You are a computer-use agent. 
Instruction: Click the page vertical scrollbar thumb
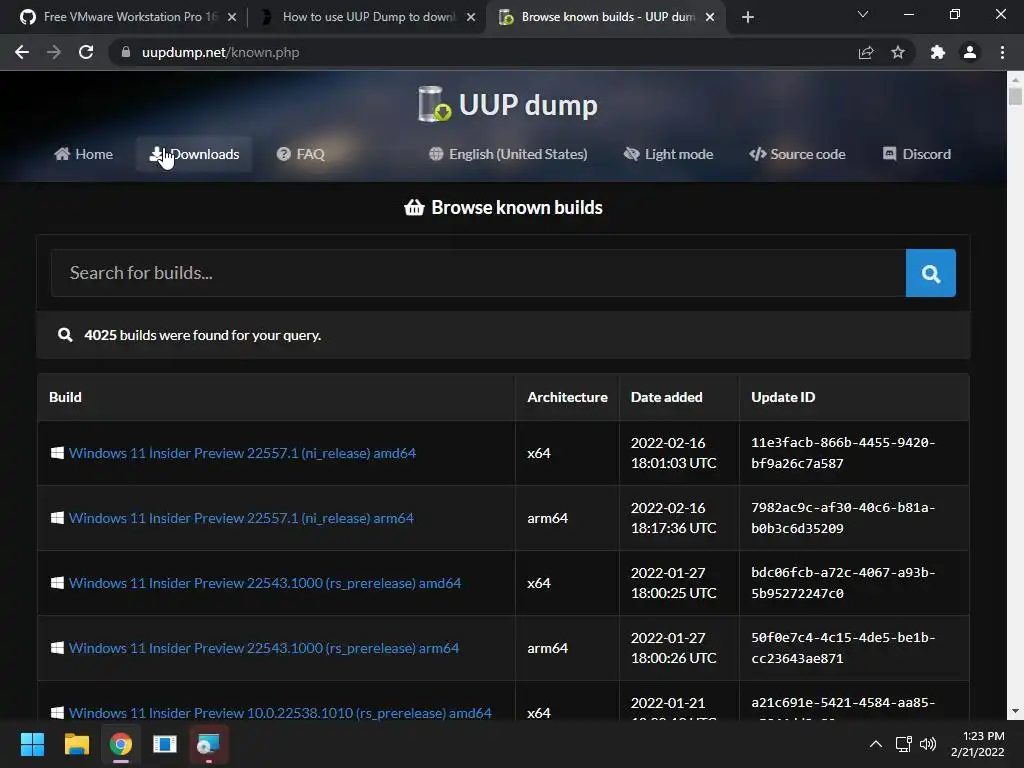(1014, 95)
